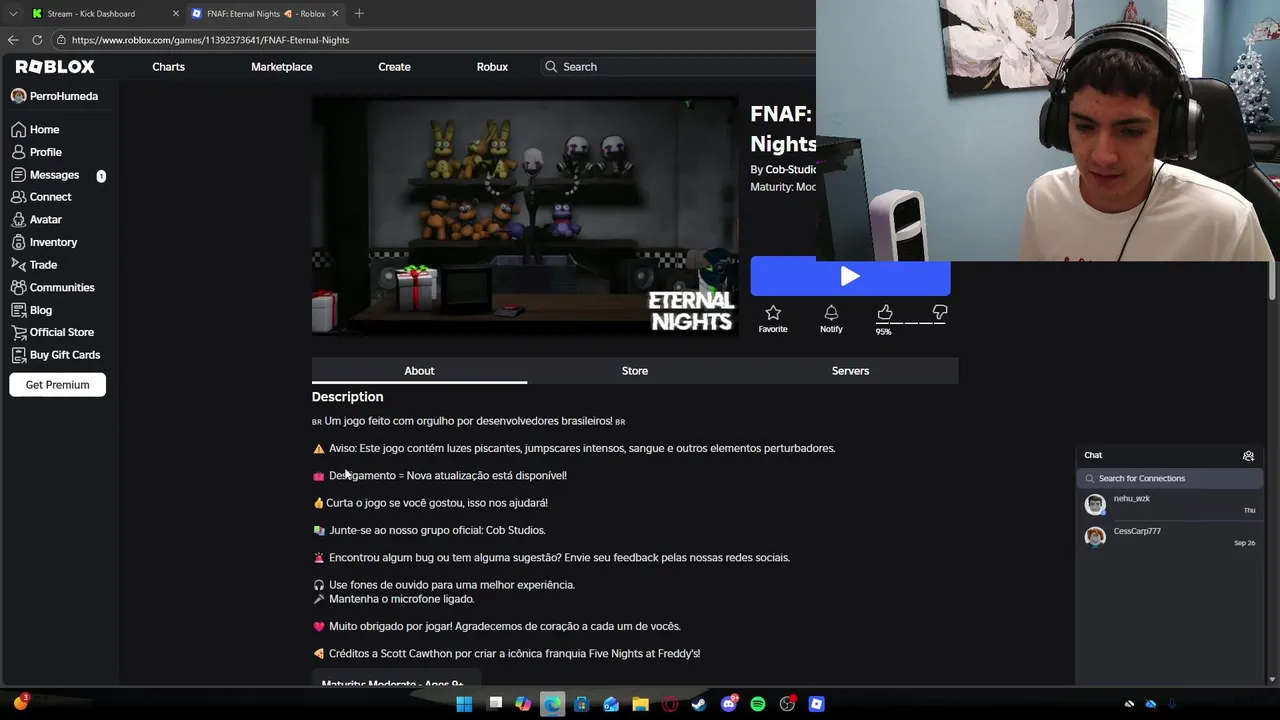The height and width of the screenshot is (720, 1280).
Task: Click the Get Premium button
Action: point(57,385)
